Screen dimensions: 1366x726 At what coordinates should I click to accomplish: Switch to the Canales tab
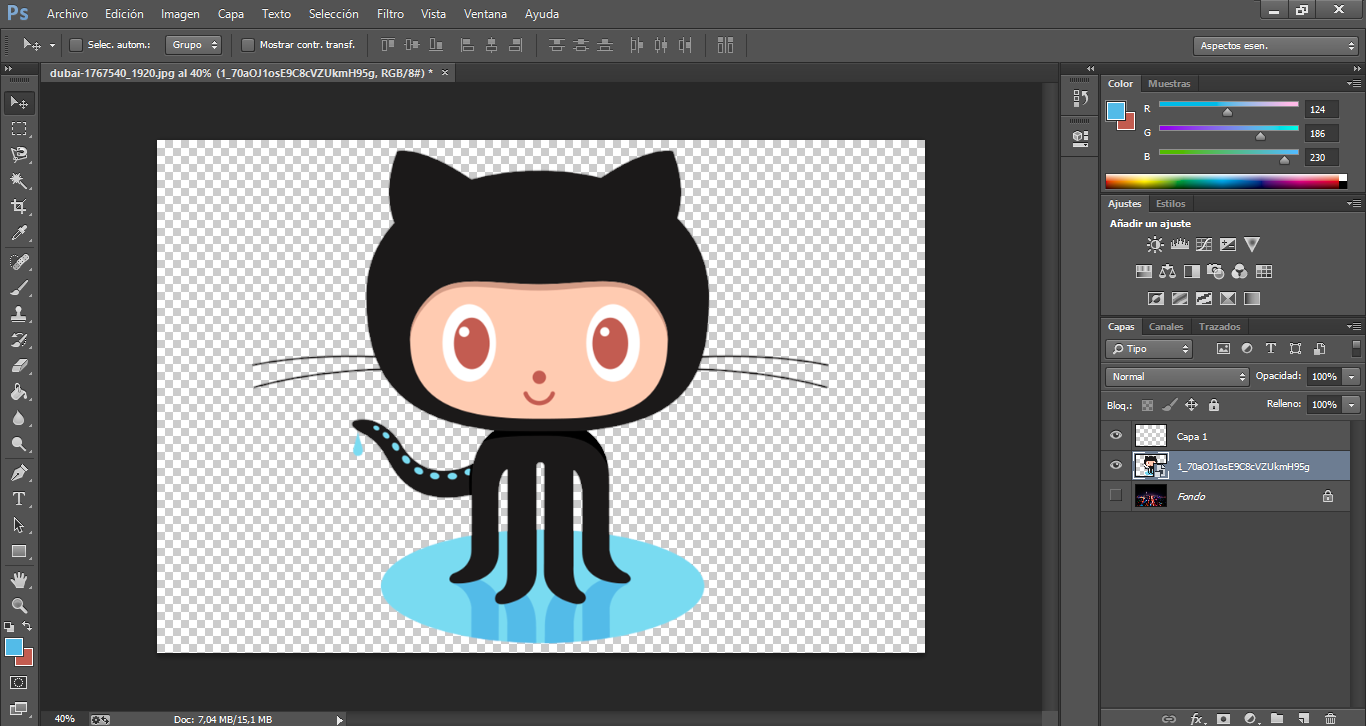coord(1166,326)
